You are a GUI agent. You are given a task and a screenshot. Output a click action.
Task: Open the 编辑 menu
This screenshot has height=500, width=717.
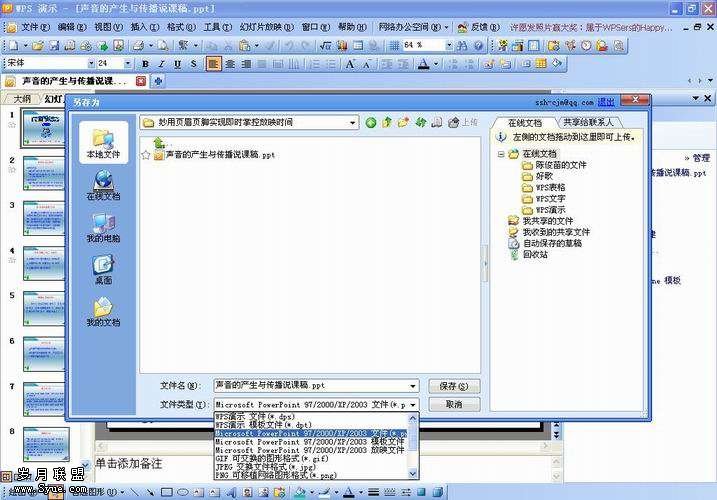click(x=72, y=27)
